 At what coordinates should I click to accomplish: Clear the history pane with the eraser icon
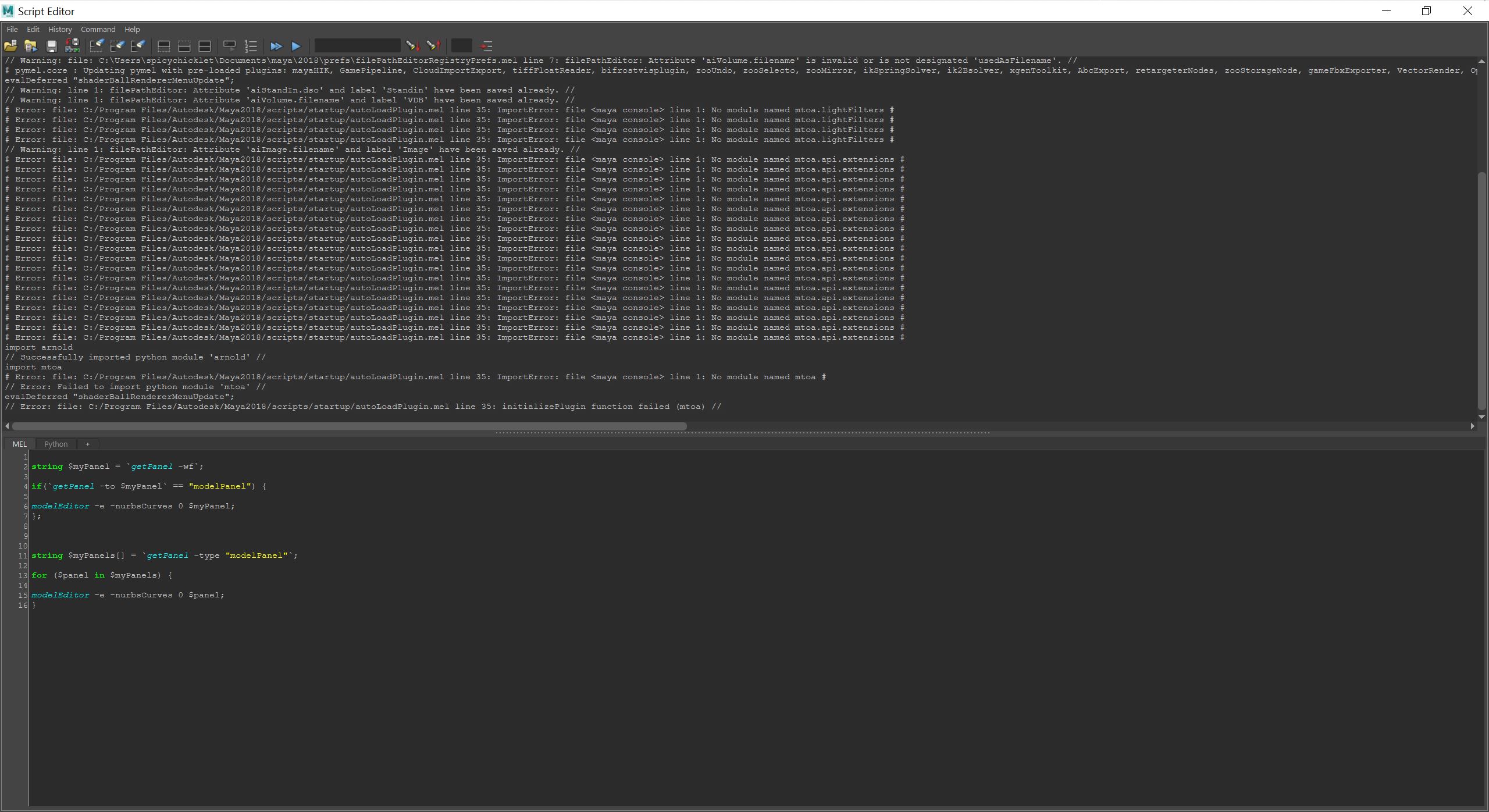97,46
